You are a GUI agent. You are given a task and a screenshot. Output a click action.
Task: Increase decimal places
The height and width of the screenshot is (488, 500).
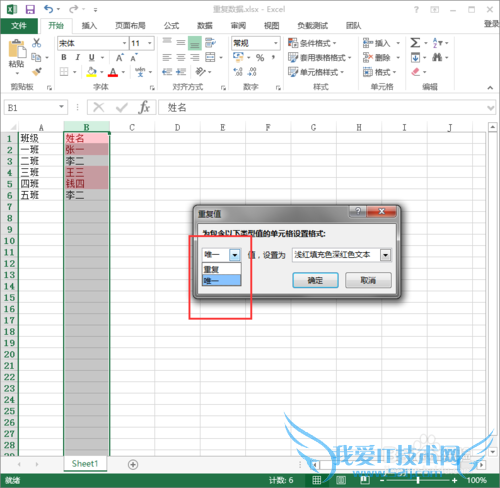(238, 72)
